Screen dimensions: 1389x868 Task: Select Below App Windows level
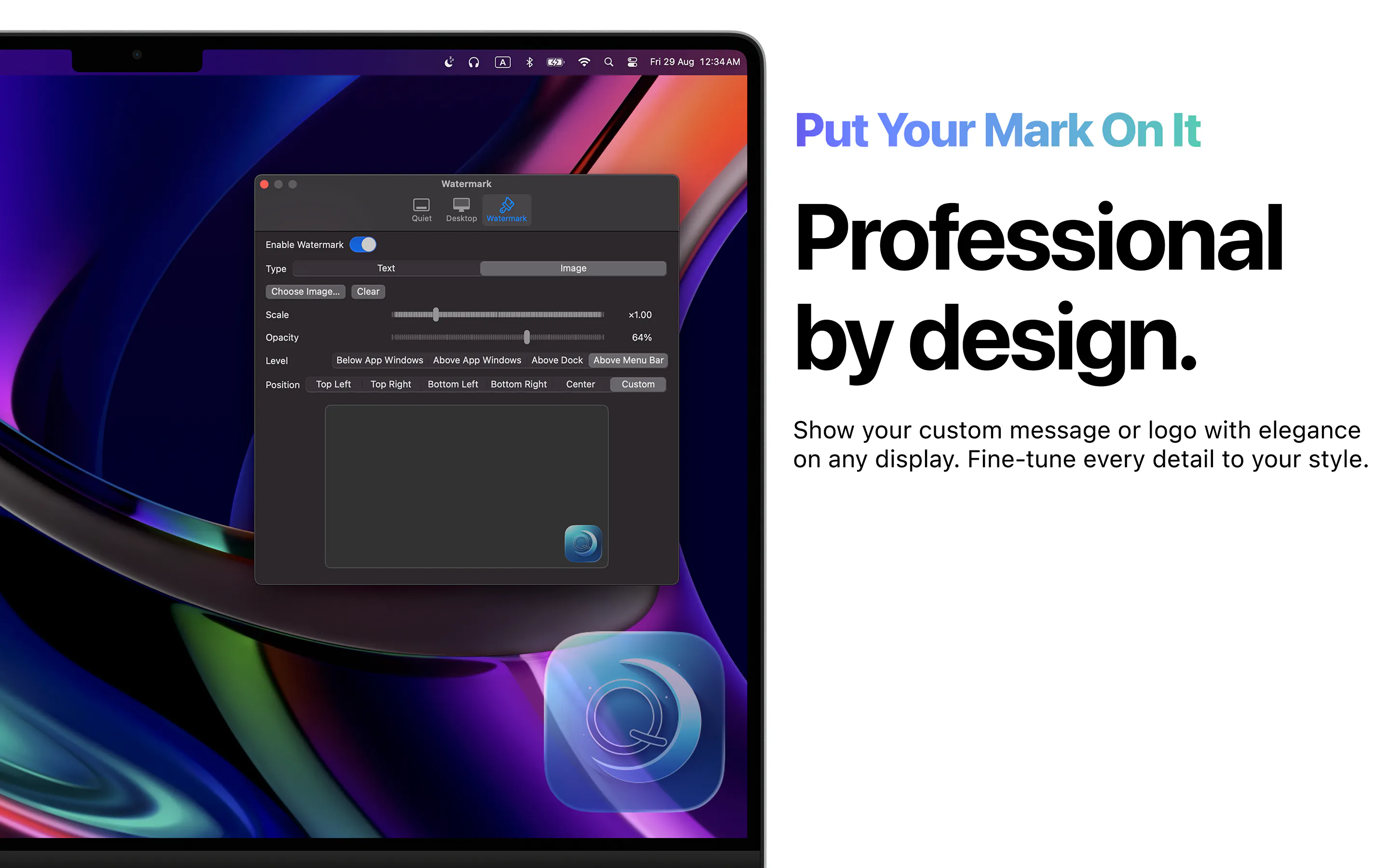click(380, 361)
